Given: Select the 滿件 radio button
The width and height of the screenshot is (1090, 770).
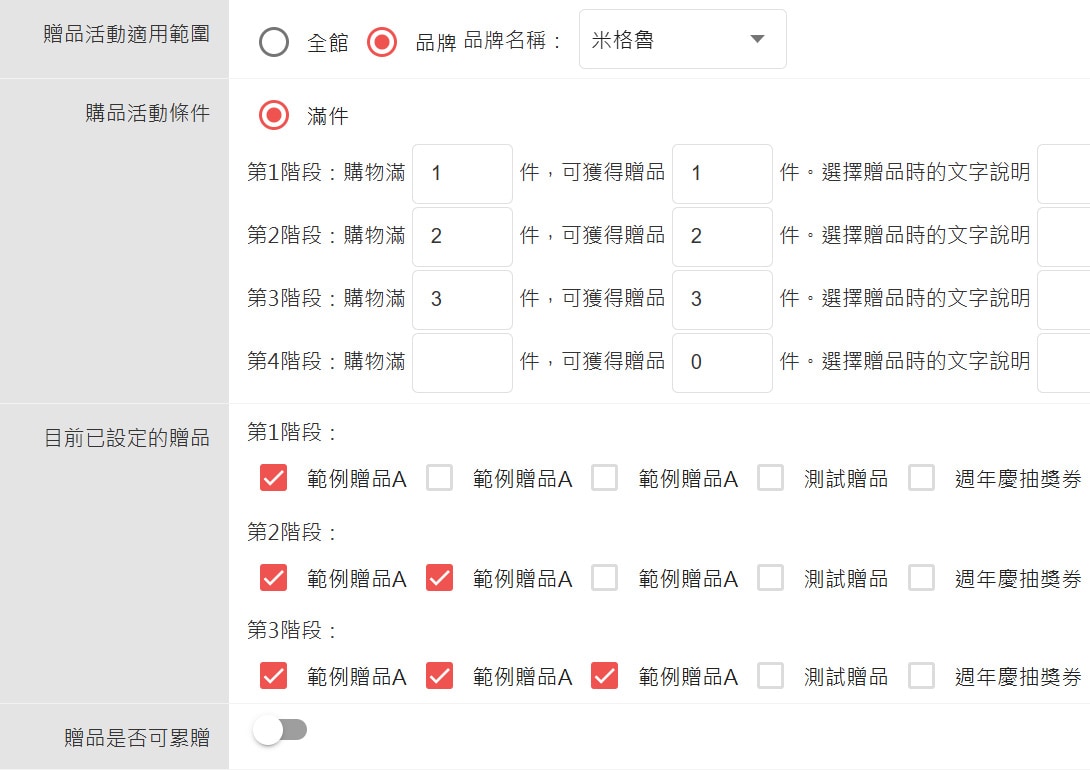Looking at the screenshot, I should click(273, 113).
